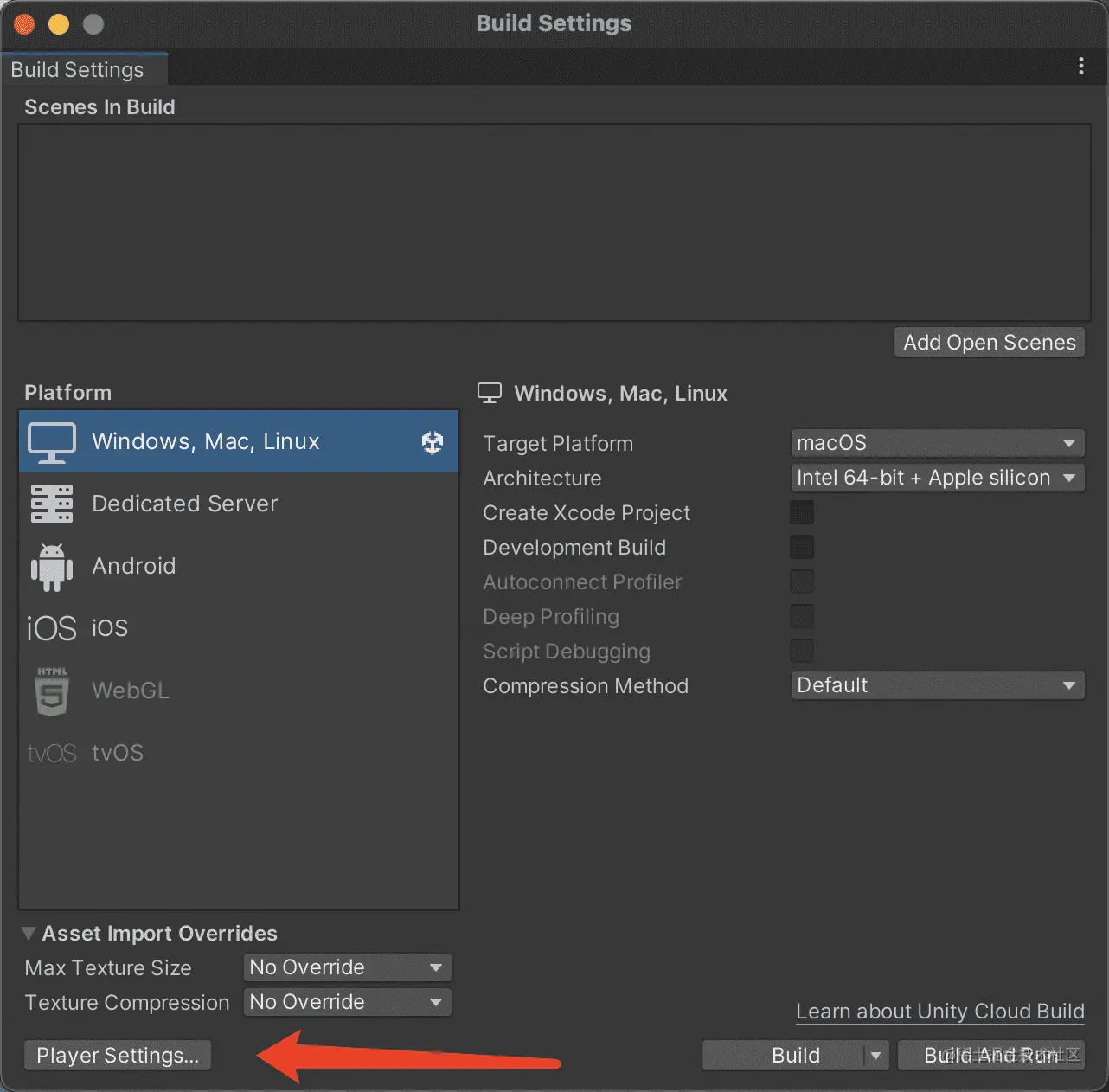The height and width of the screenshot is (1092, 1109).
Task: Select the tvOS platform row
Action: pos(239,753)
